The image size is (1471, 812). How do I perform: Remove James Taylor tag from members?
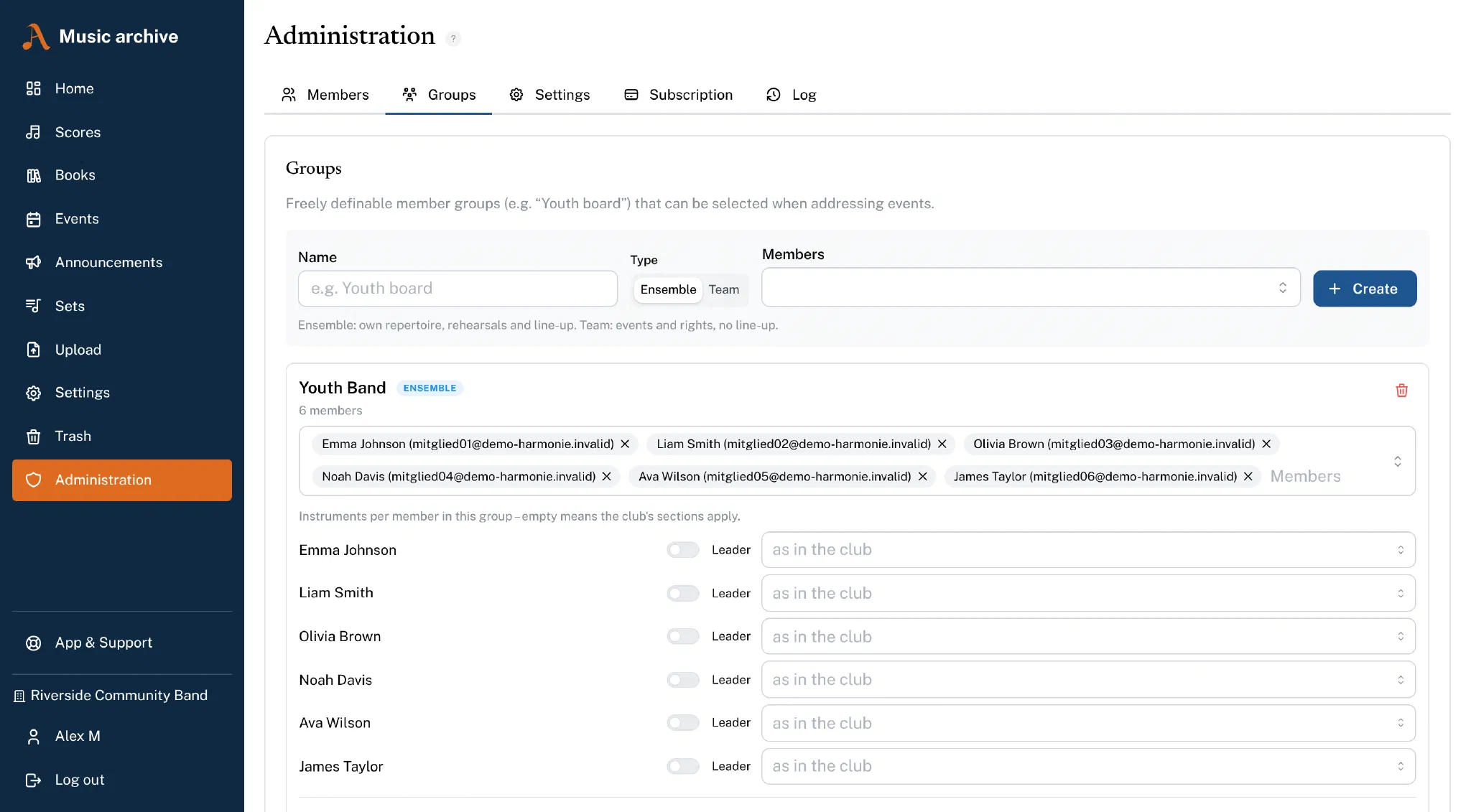click(x=1248, y=477)
